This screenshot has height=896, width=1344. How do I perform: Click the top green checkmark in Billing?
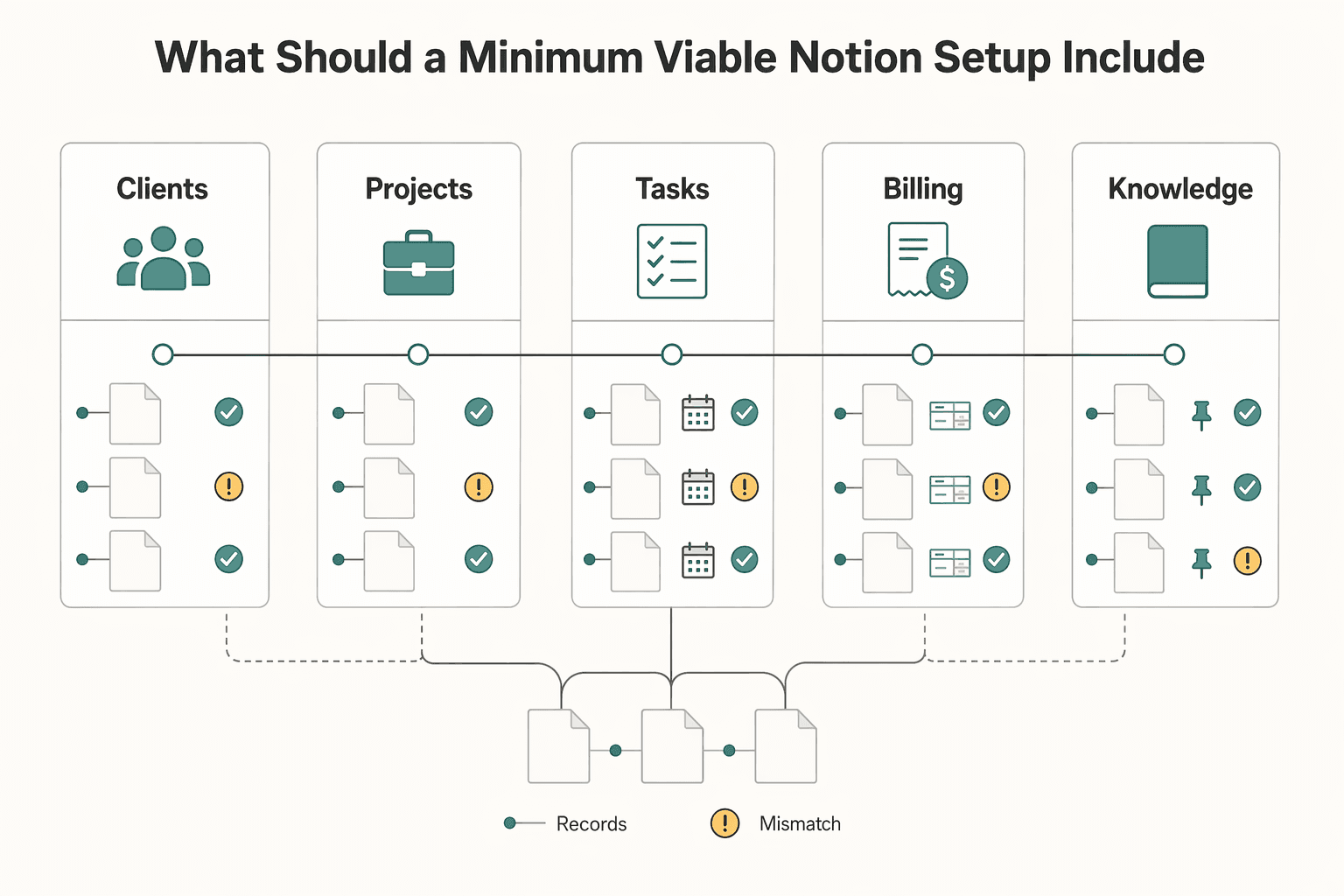(997, 412)
